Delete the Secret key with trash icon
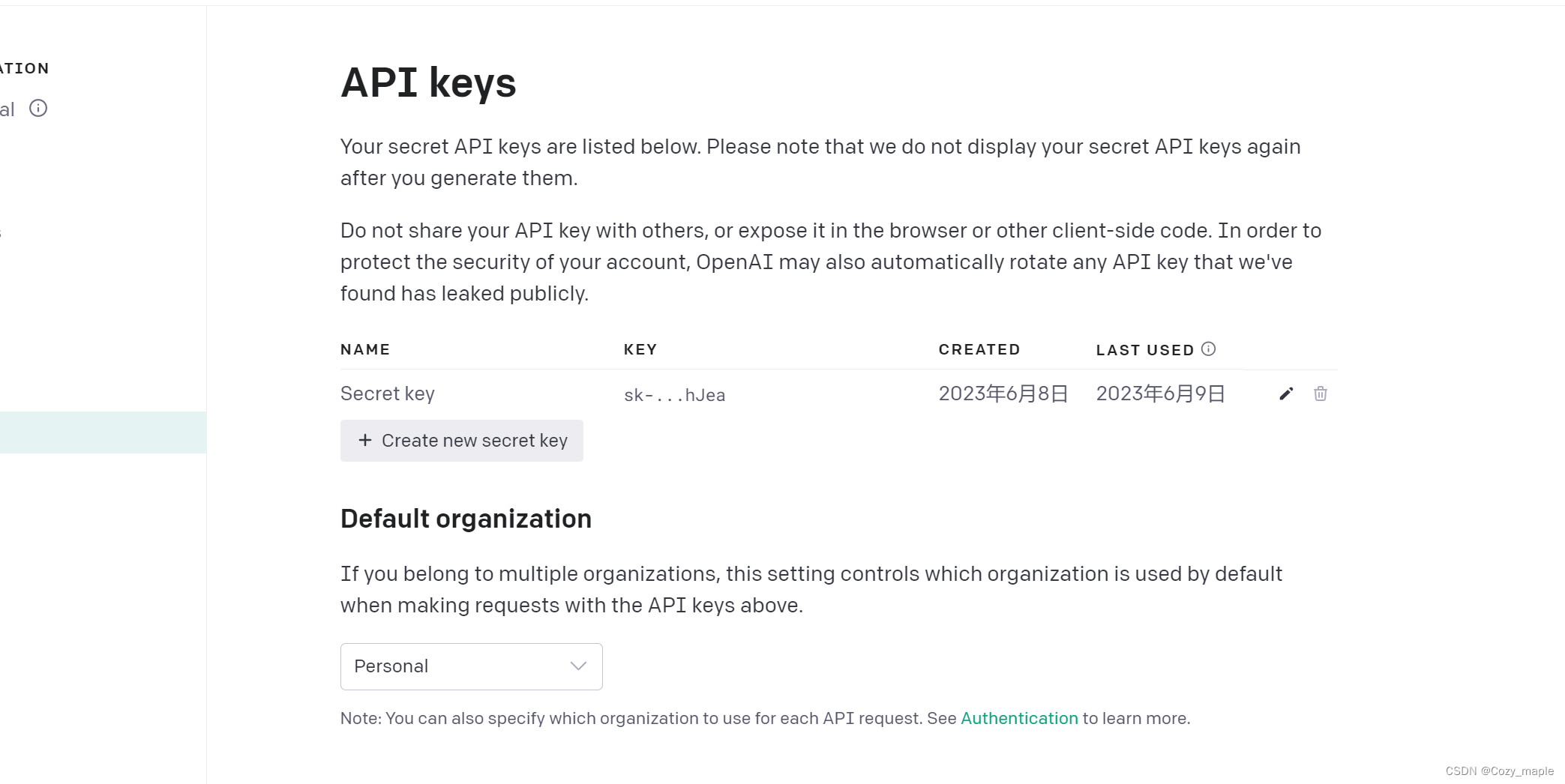Image resolution: width=1565 pixels, height=784 pixels. 1321,394
